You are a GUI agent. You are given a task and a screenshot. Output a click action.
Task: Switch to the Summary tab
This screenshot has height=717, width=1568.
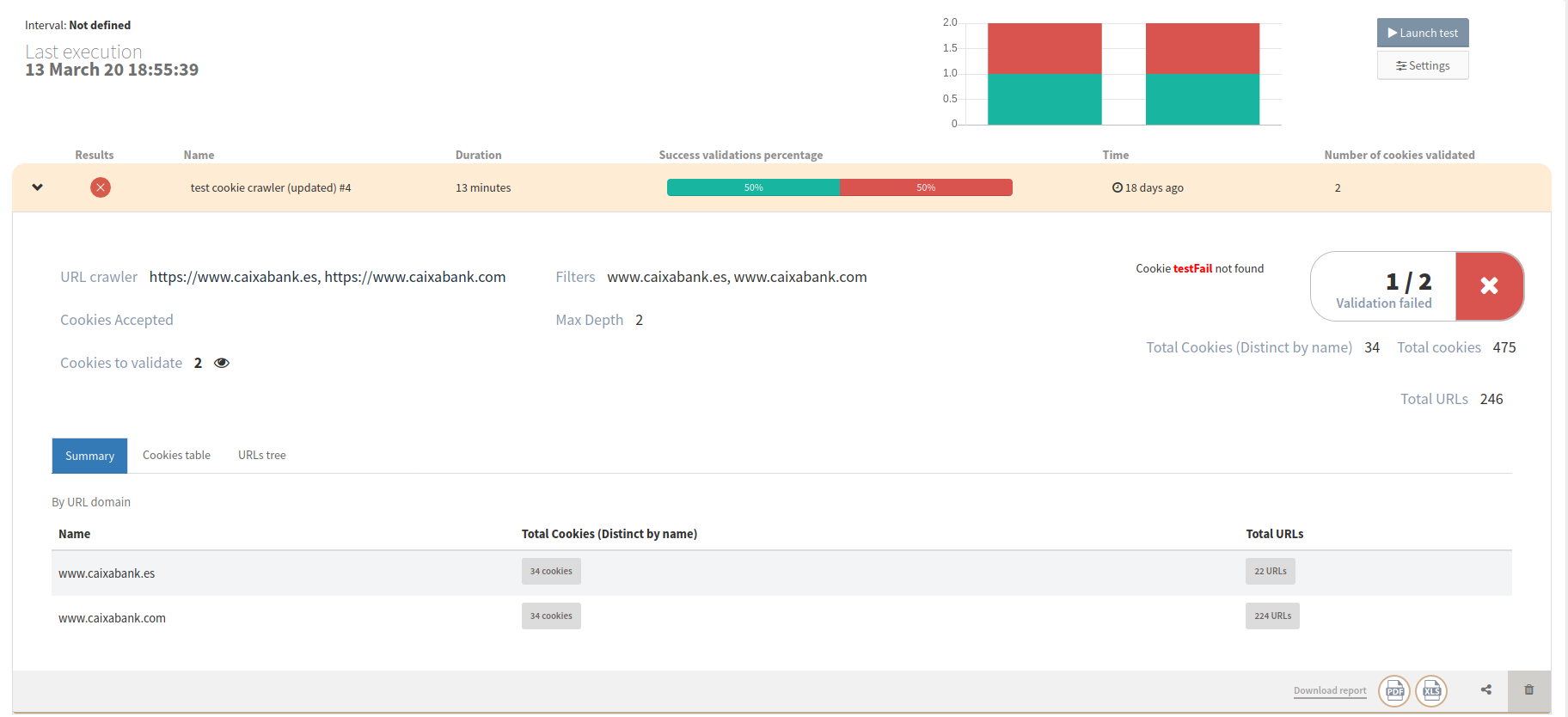(x=89, y=456)
